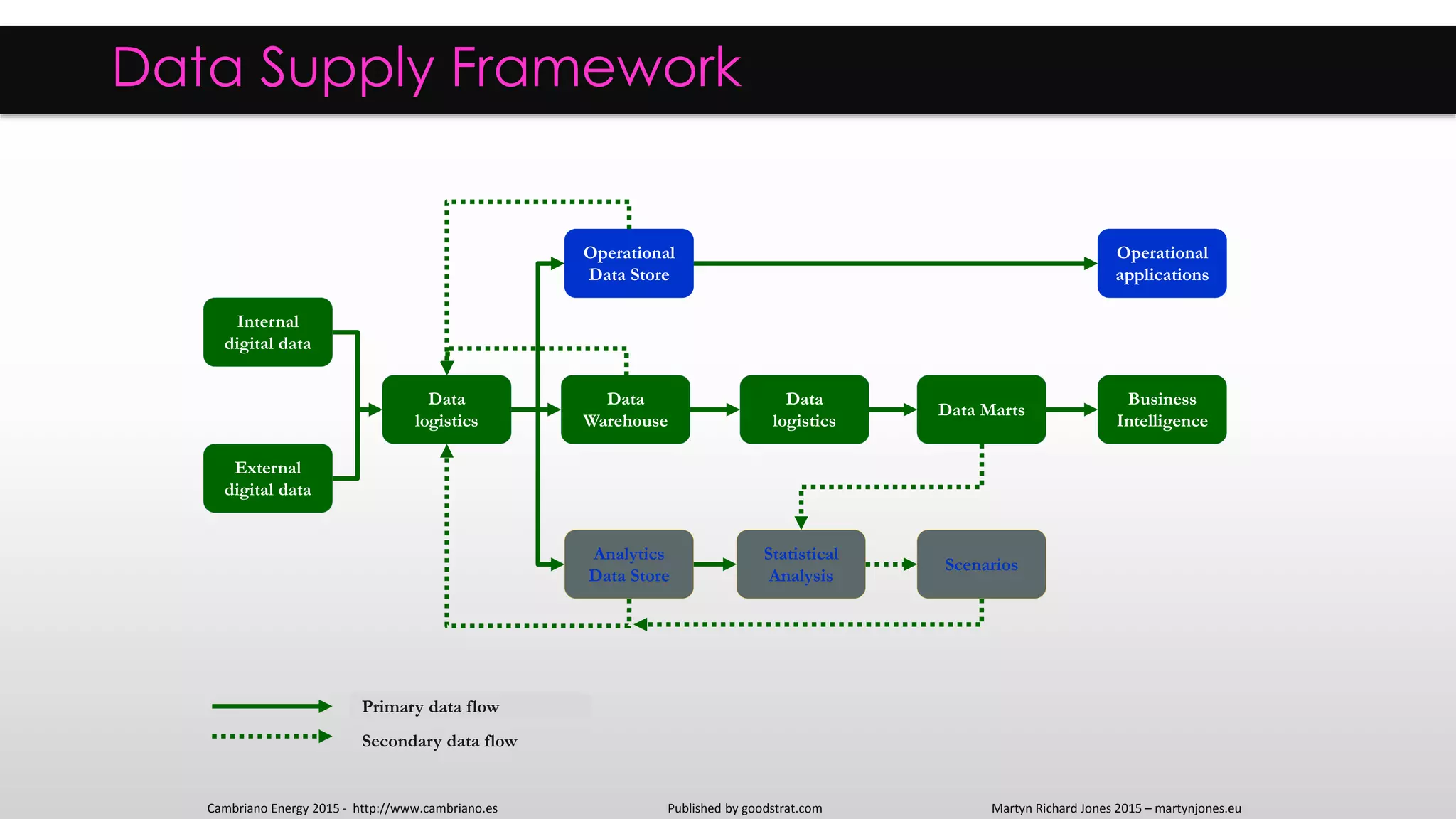Click the martynjones.eu footer credit

coord(1198,808)
